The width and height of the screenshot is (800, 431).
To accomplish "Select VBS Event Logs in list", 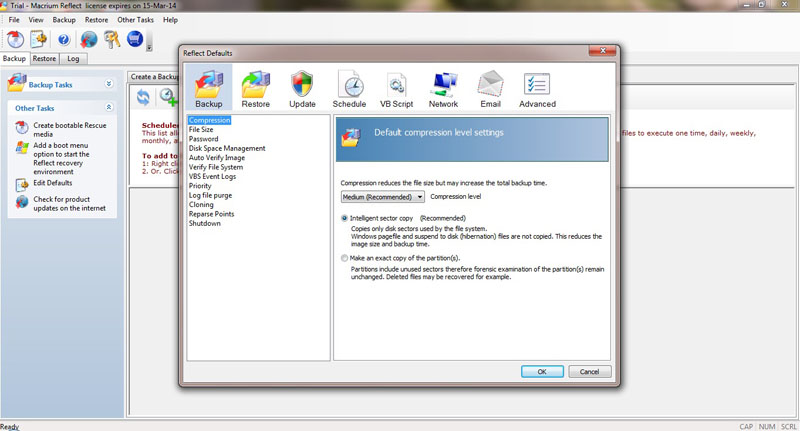I will point(212,176).
